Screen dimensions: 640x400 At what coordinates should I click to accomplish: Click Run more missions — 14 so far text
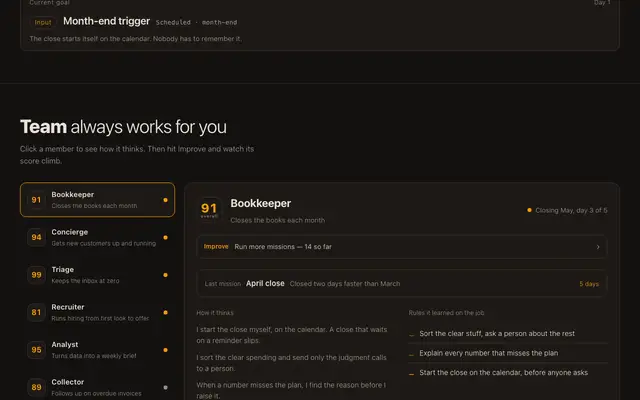click(283, 247)
